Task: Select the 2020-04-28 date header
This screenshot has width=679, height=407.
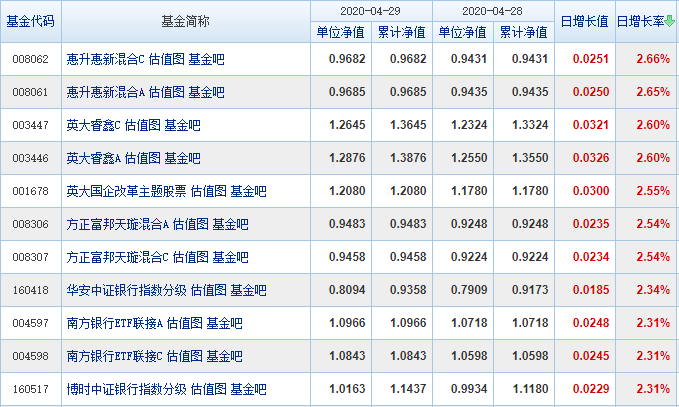Action: point(493,11)
